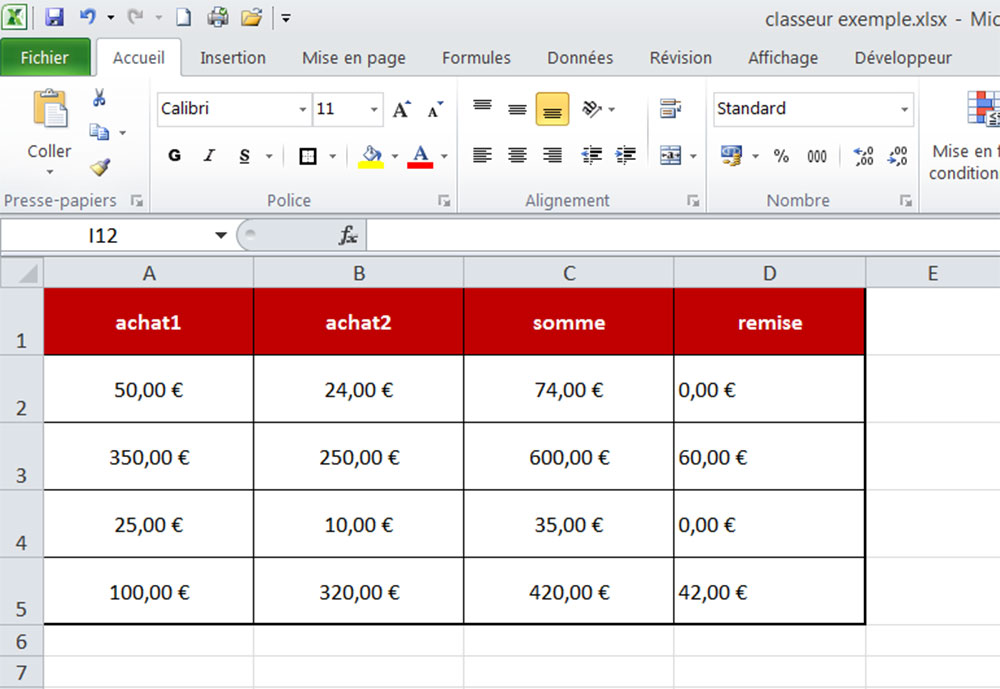The image size is (1000, 689).
Task: Open border style dropdown arrow
Action: pos(332,156)
